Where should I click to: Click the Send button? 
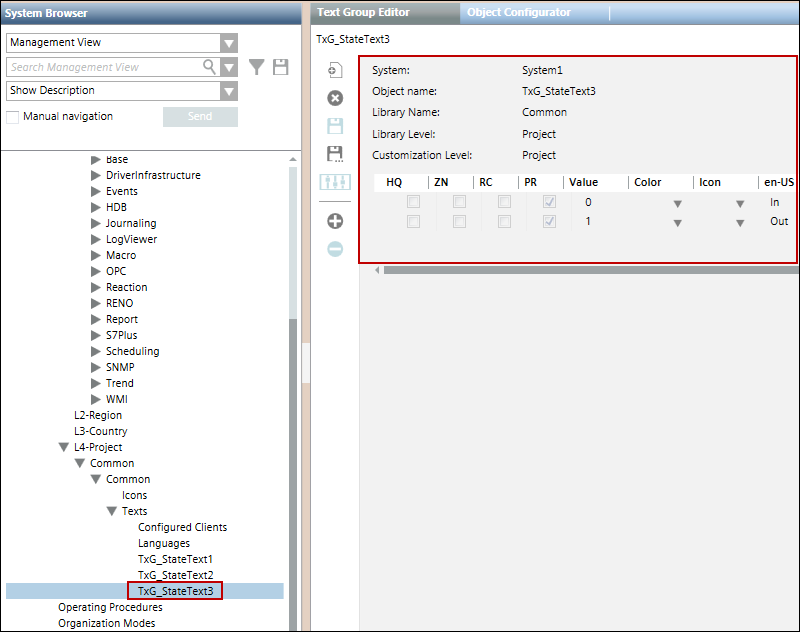[200, 117]
